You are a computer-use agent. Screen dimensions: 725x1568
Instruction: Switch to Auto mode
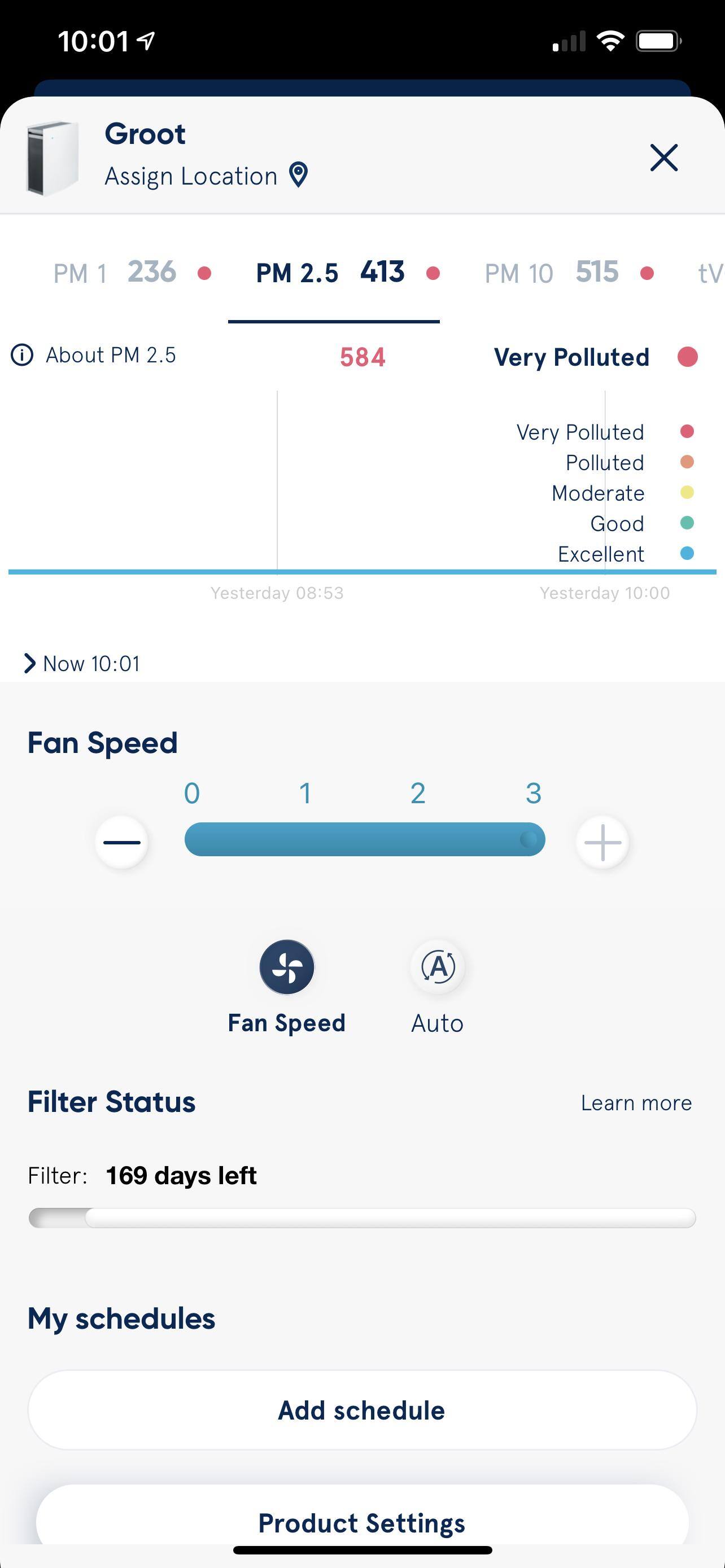(x=438, y=967)
